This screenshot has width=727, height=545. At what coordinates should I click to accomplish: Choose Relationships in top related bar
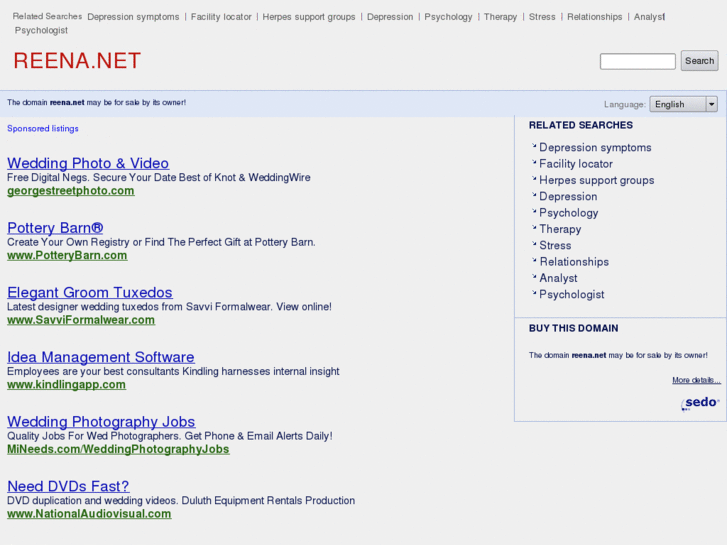point(594,17)
